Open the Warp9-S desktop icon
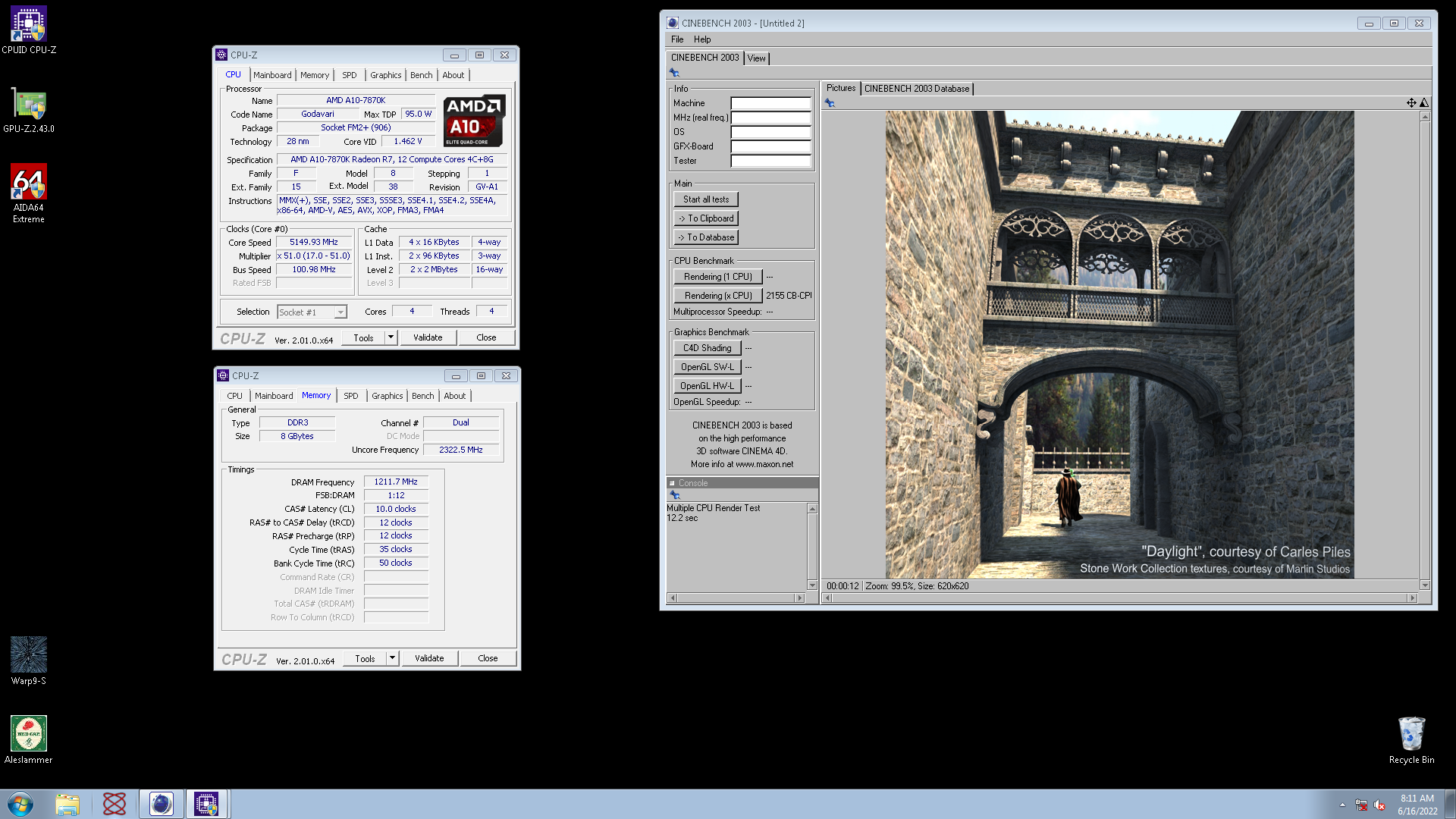The image size is (1456, 819). [29, 661]
